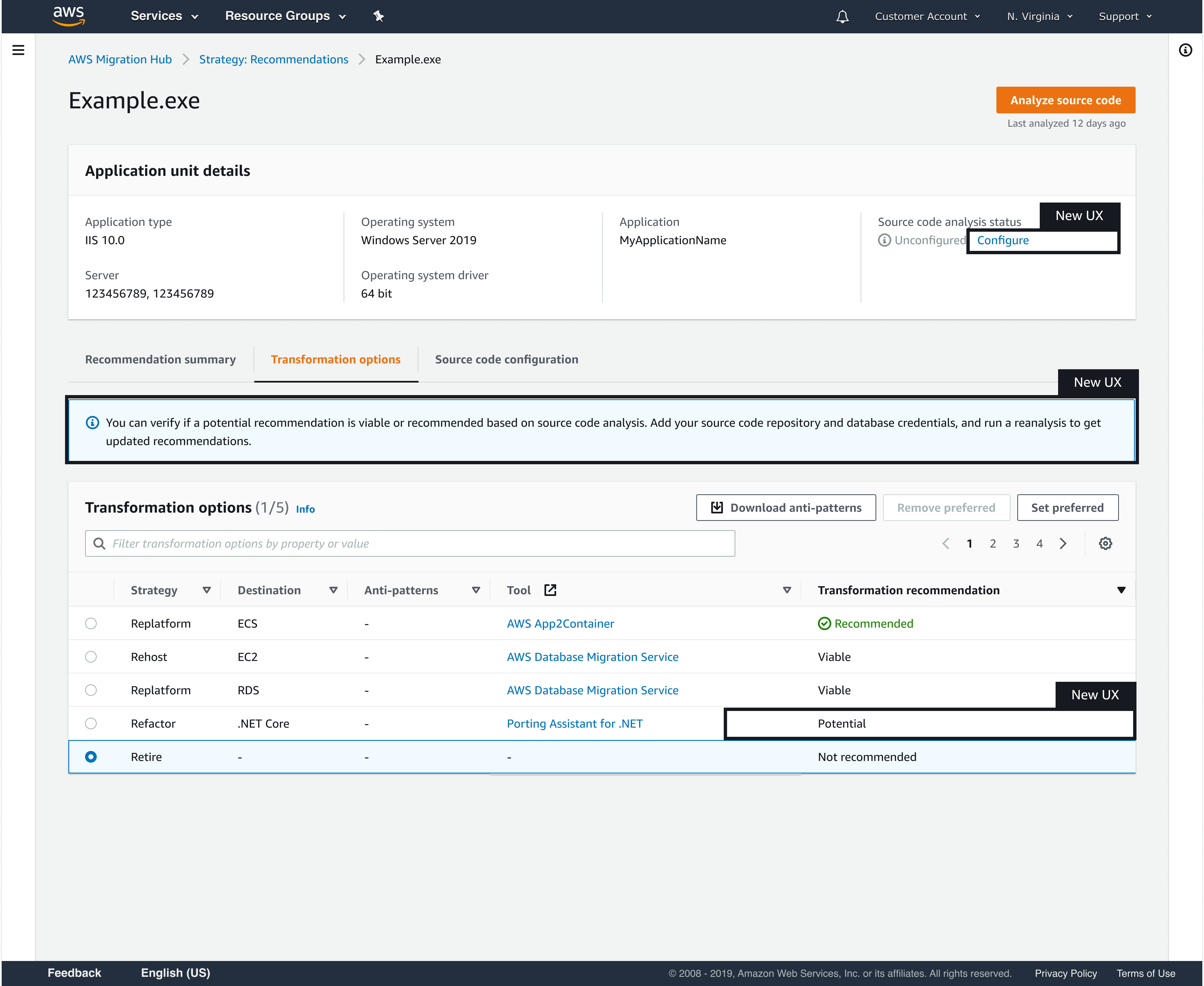Click the AWS logo
Image resolution: width=1204 pixels, height=986 pixels.
pos(68,16)
